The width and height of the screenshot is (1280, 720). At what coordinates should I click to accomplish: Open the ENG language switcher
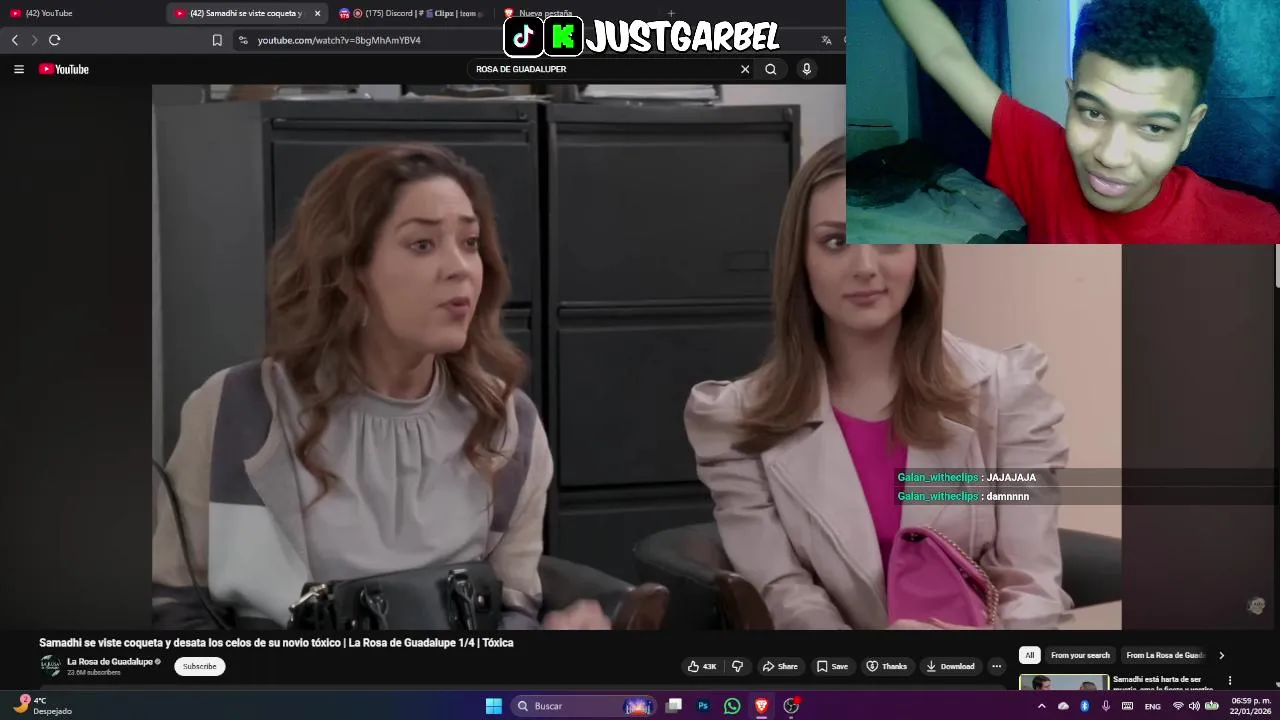[1153, 706]
